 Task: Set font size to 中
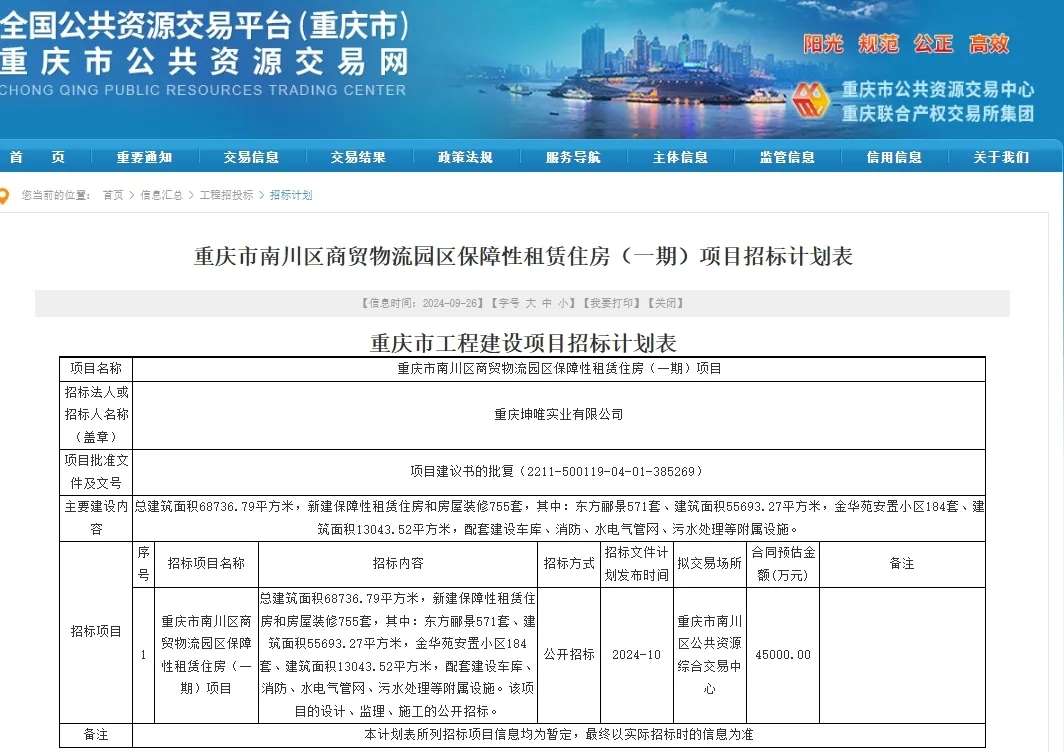(x=547, y=303)
